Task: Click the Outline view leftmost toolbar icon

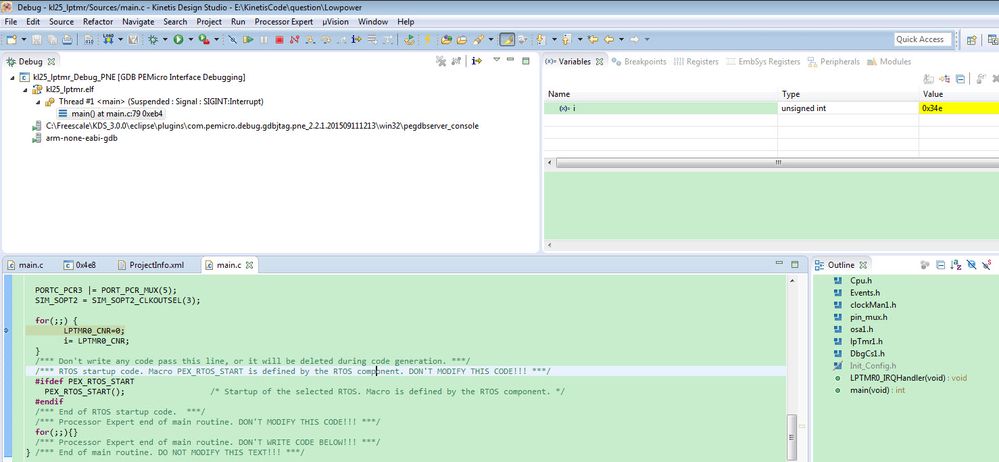Action: pos(925,264)
